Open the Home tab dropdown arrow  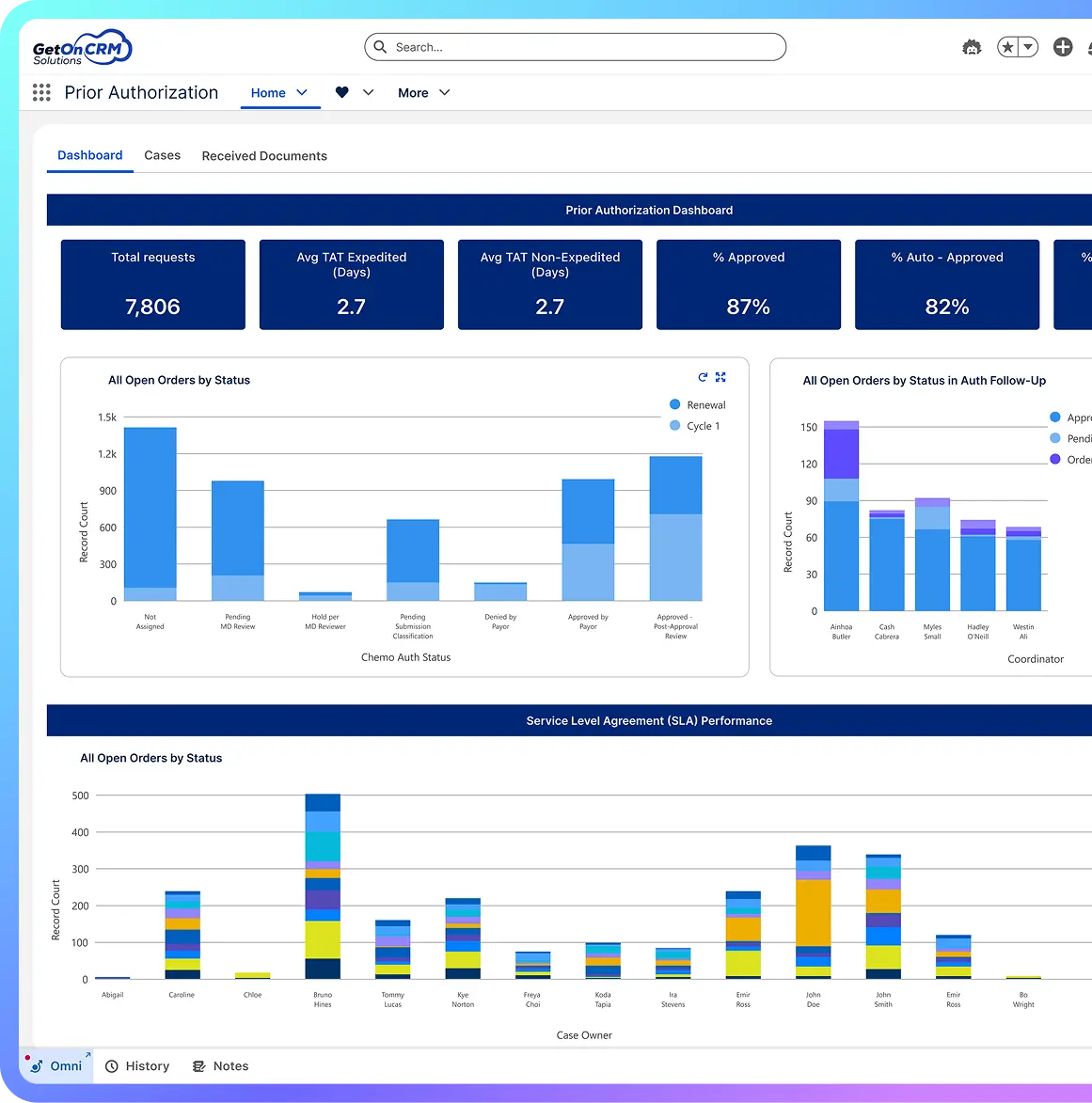click(x=303, y=93)
